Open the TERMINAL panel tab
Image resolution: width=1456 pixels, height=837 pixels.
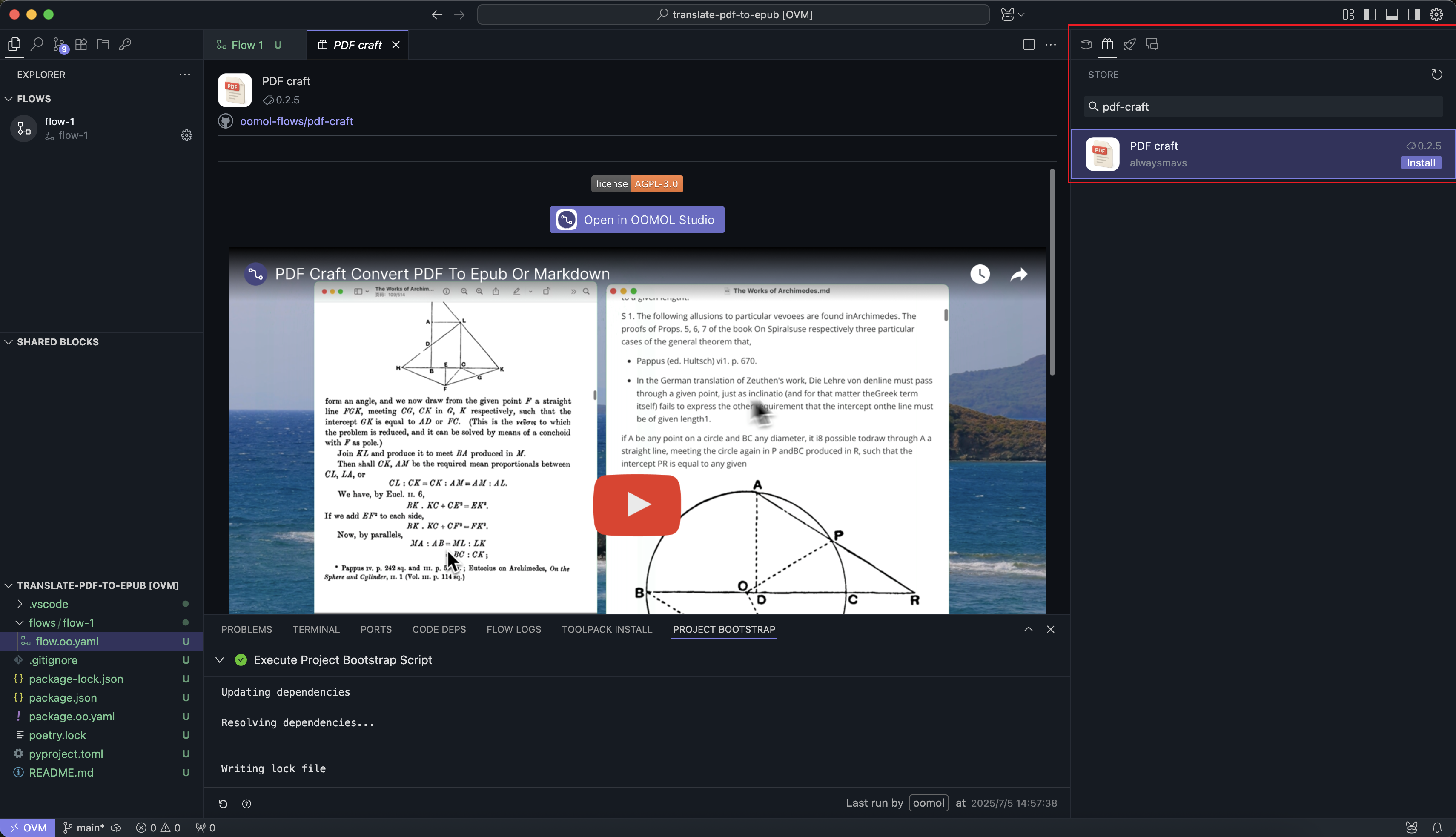click(x=316, y=629)
